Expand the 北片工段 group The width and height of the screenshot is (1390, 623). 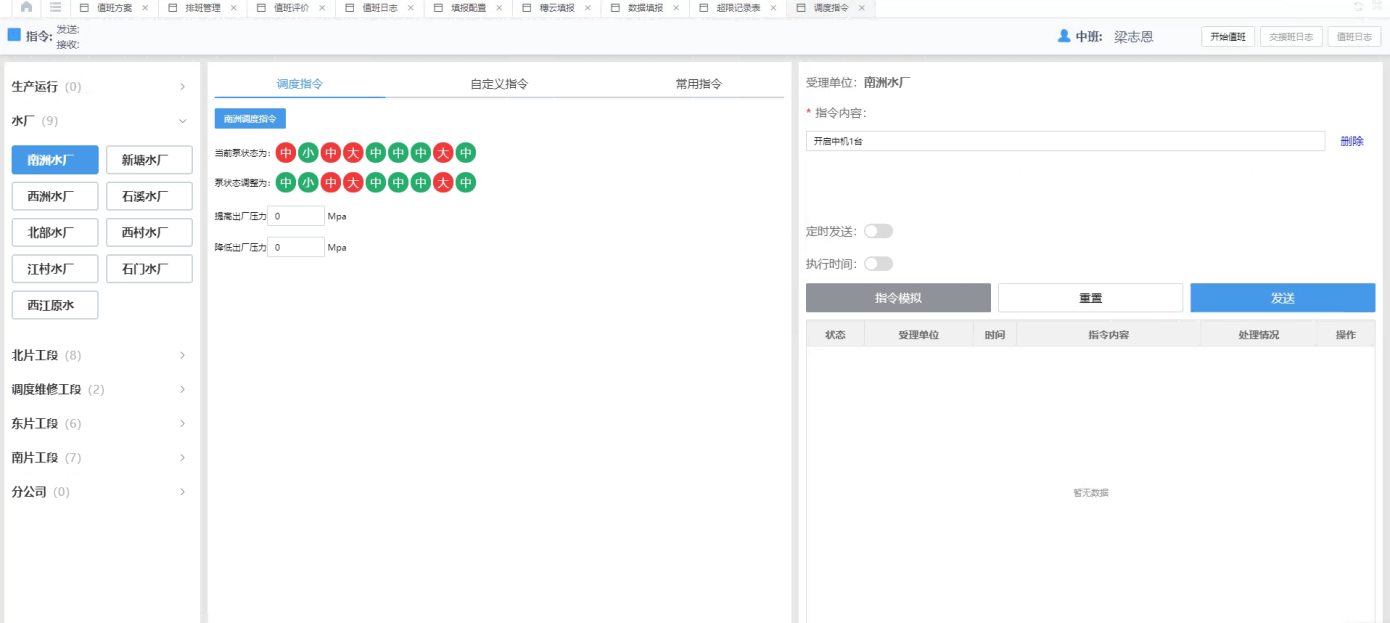click(182, 355)
